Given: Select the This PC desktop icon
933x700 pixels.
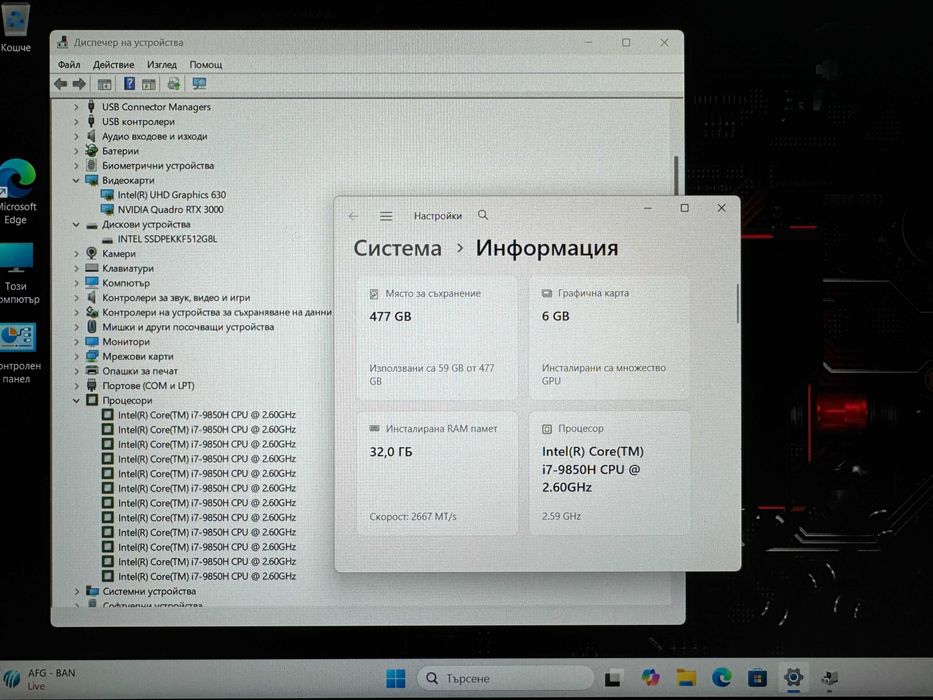Looking at the screenshot, I should pyautogui.click(x=17, y=273).
